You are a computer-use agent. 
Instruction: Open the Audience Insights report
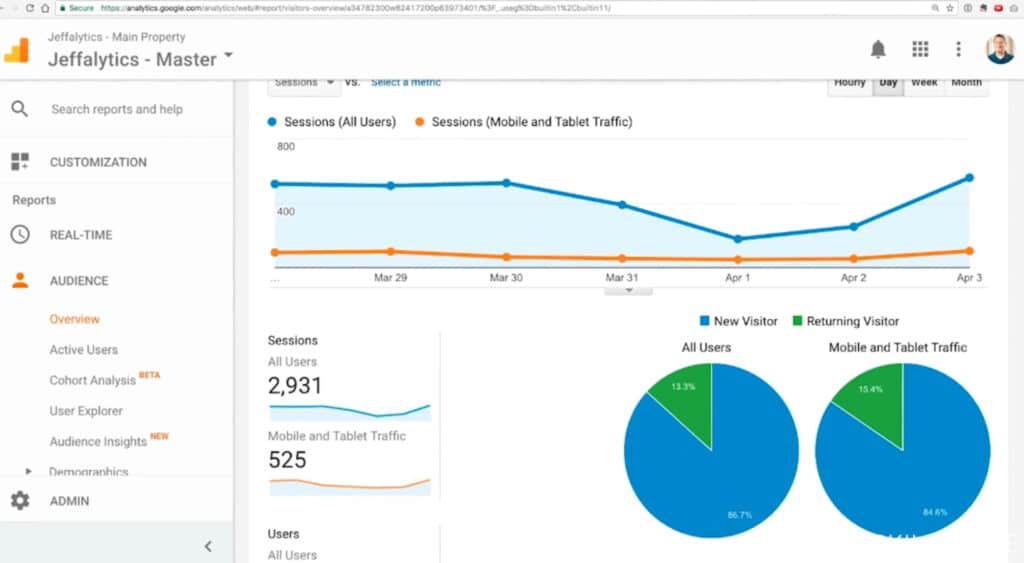click(x=98, y=442)
